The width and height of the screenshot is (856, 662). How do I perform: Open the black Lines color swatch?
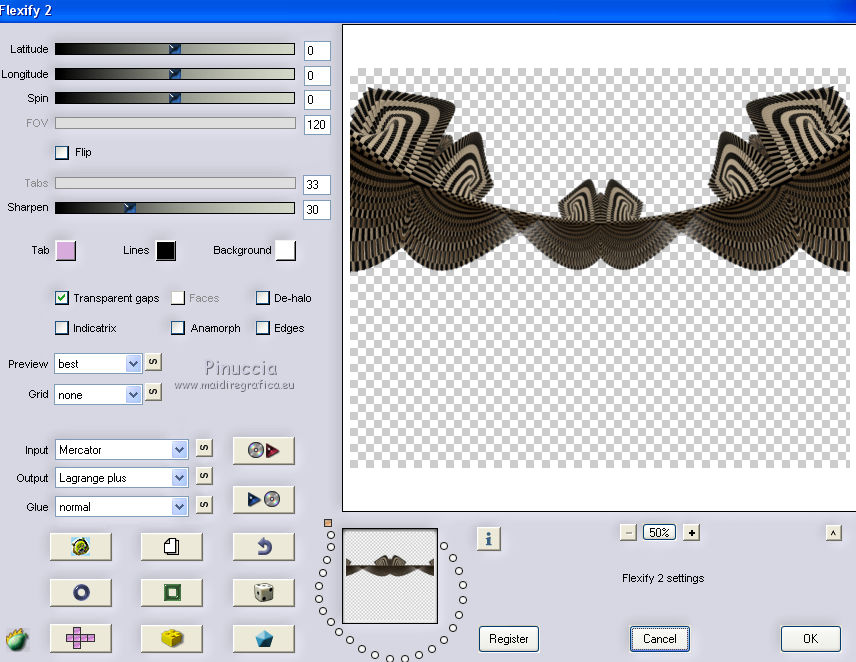click(166, 251)
